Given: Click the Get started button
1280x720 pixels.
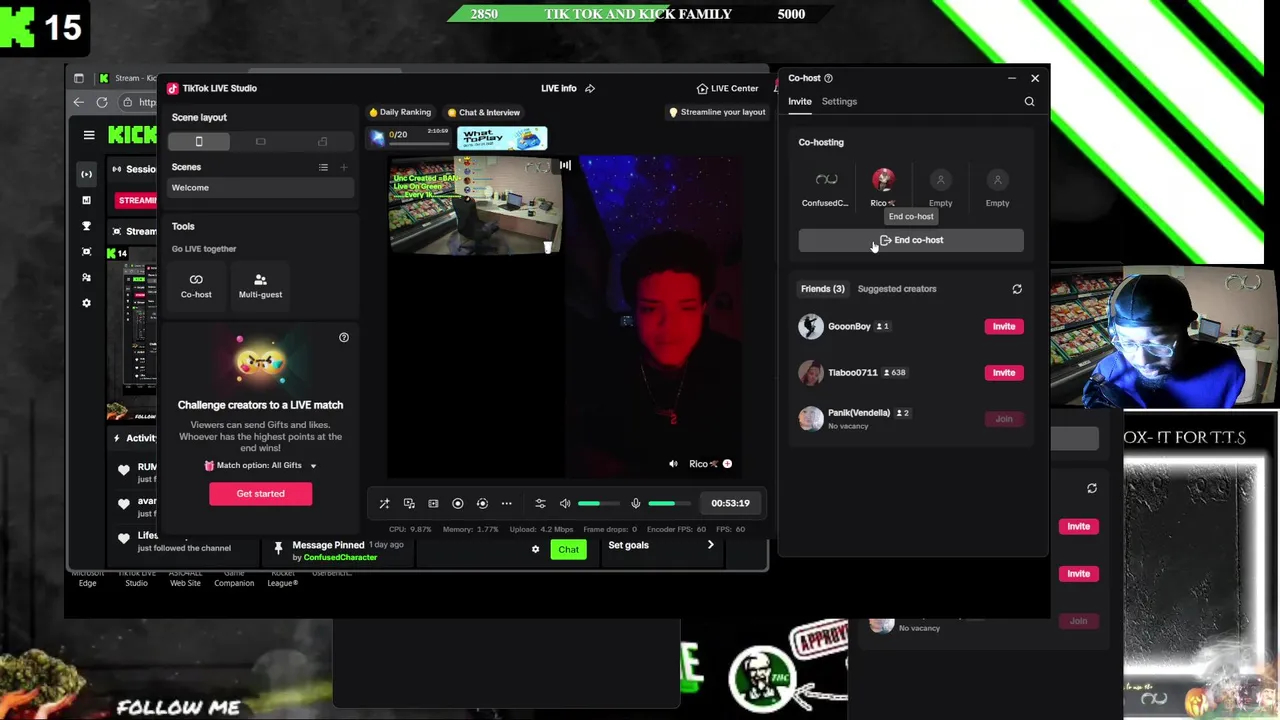Looking at the screenshot, I should [260, 493].
